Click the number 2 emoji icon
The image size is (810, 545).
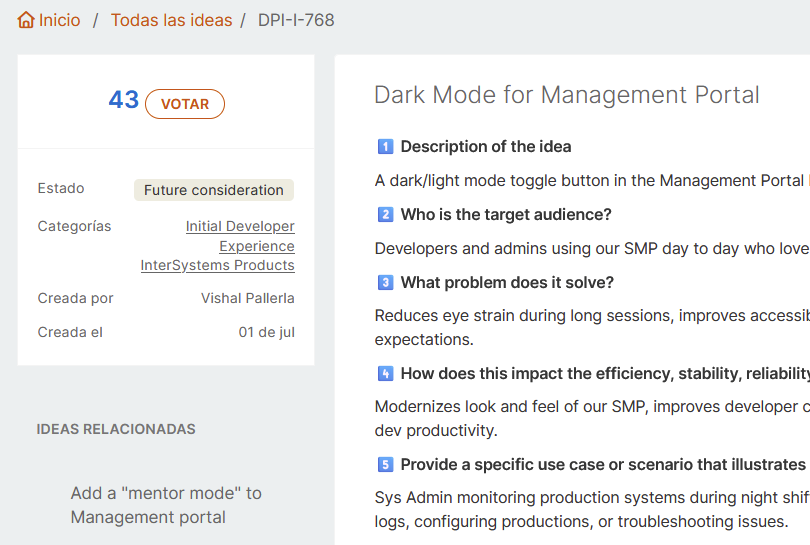[385, 215]
